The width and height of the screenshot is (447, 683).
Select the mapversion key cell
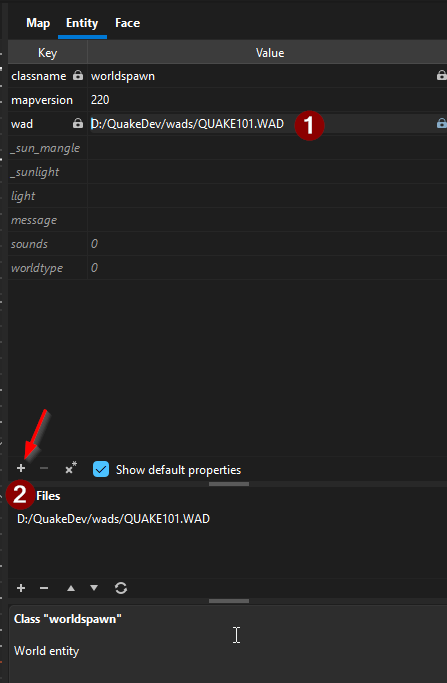47,100
